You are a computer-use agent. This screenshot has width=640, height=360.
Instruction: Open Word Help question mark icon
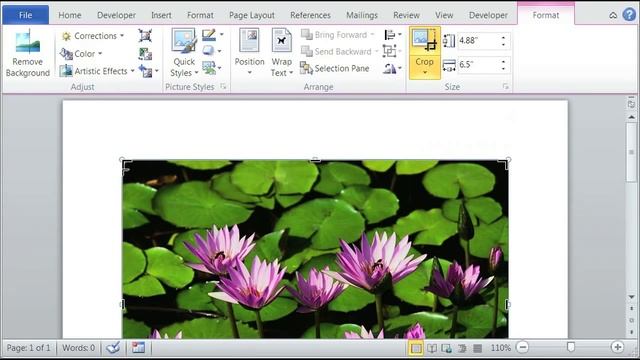pyautogui.click(x=629, y=15)
